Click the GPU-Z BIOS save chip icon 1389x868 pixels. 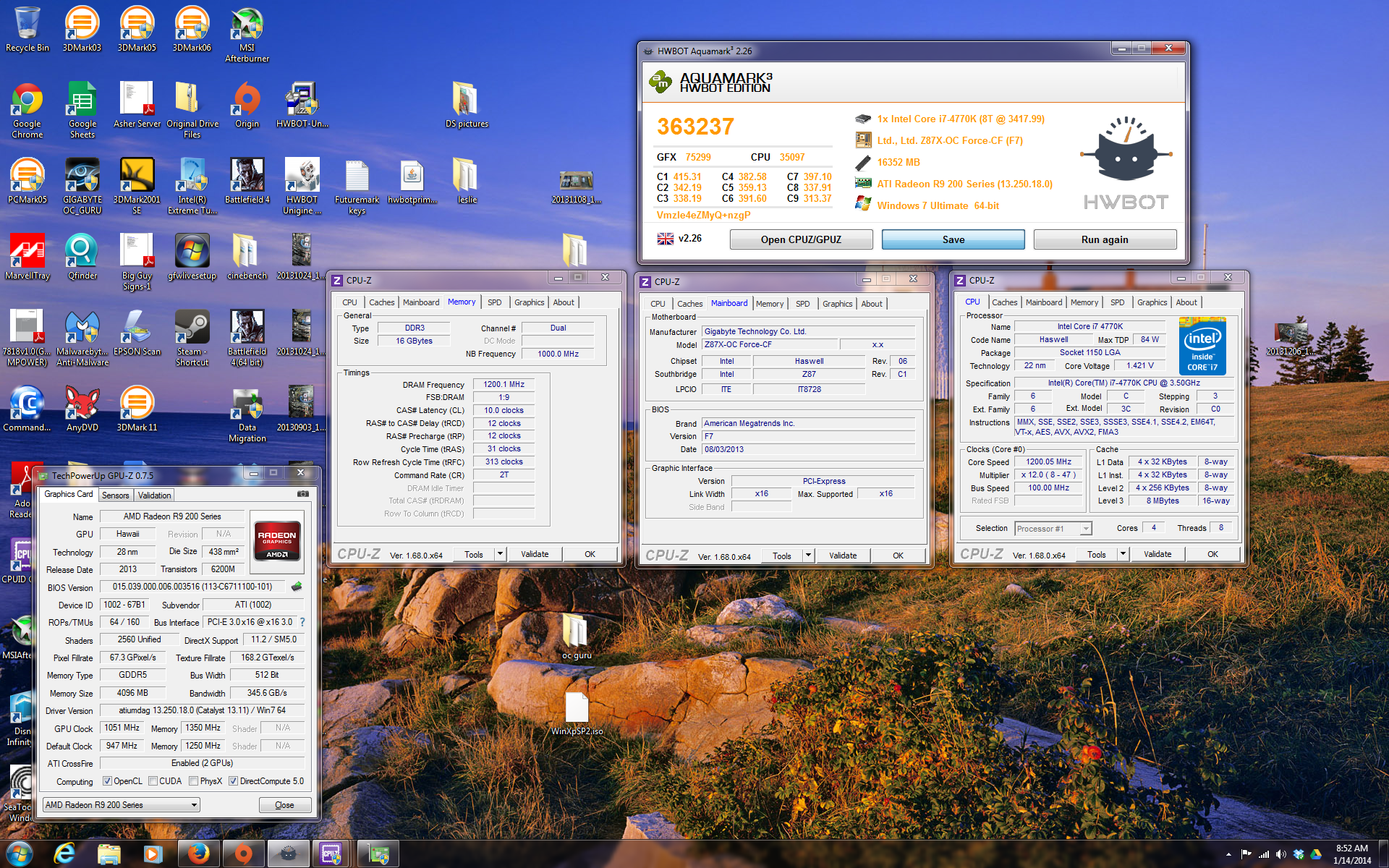pos(296,587)
